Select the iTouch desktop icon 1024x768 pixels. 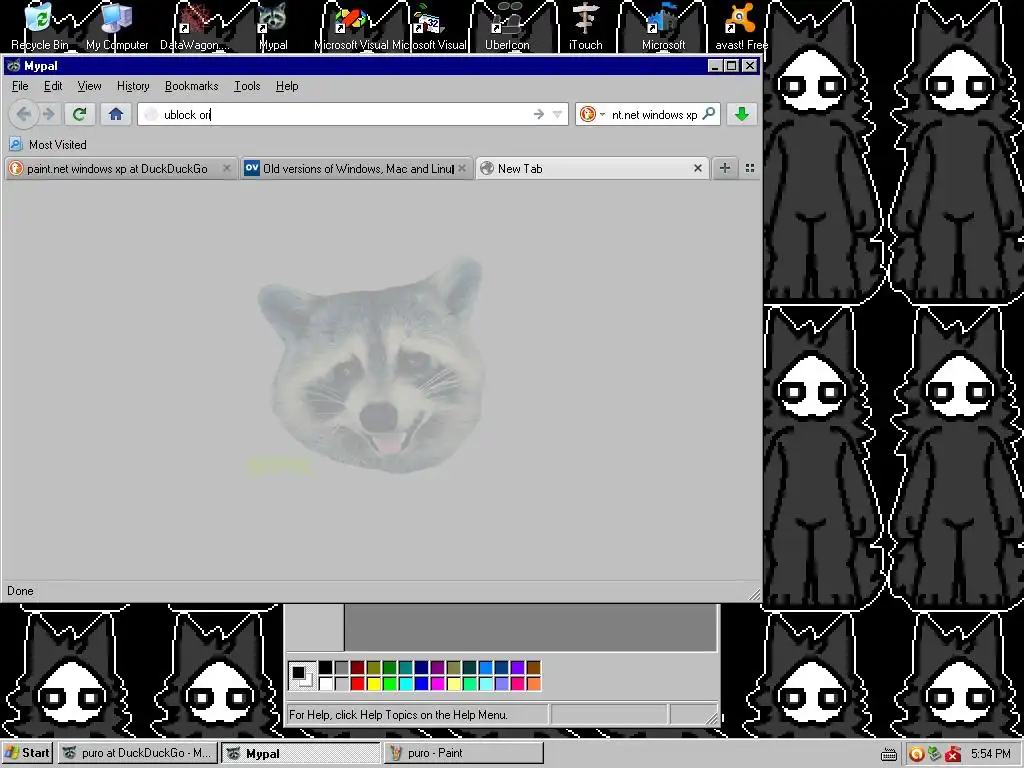[x=585, y=26]
